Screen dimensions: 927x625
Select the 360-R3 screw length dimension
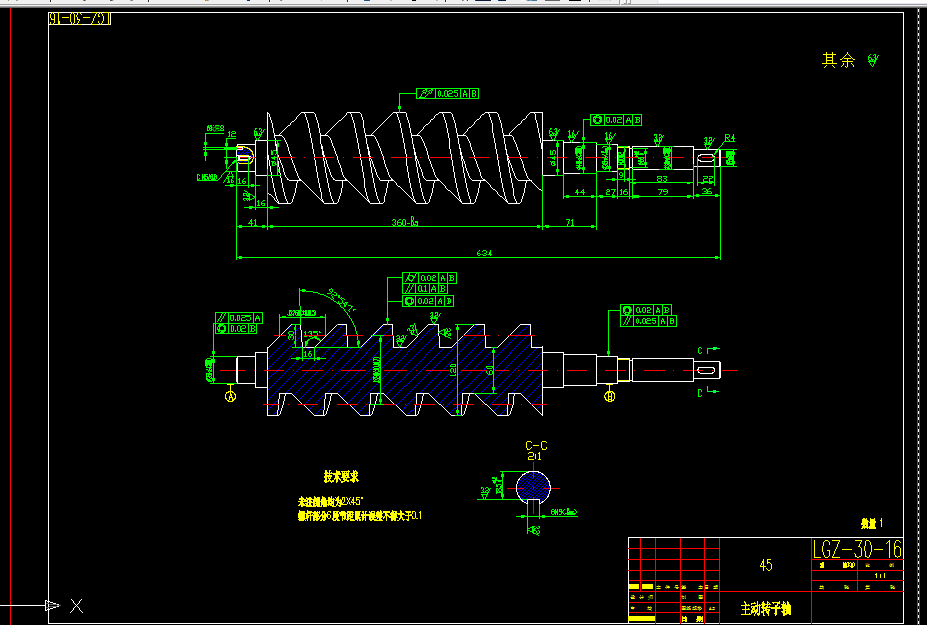pyautogui.click(x=405, y=222)
